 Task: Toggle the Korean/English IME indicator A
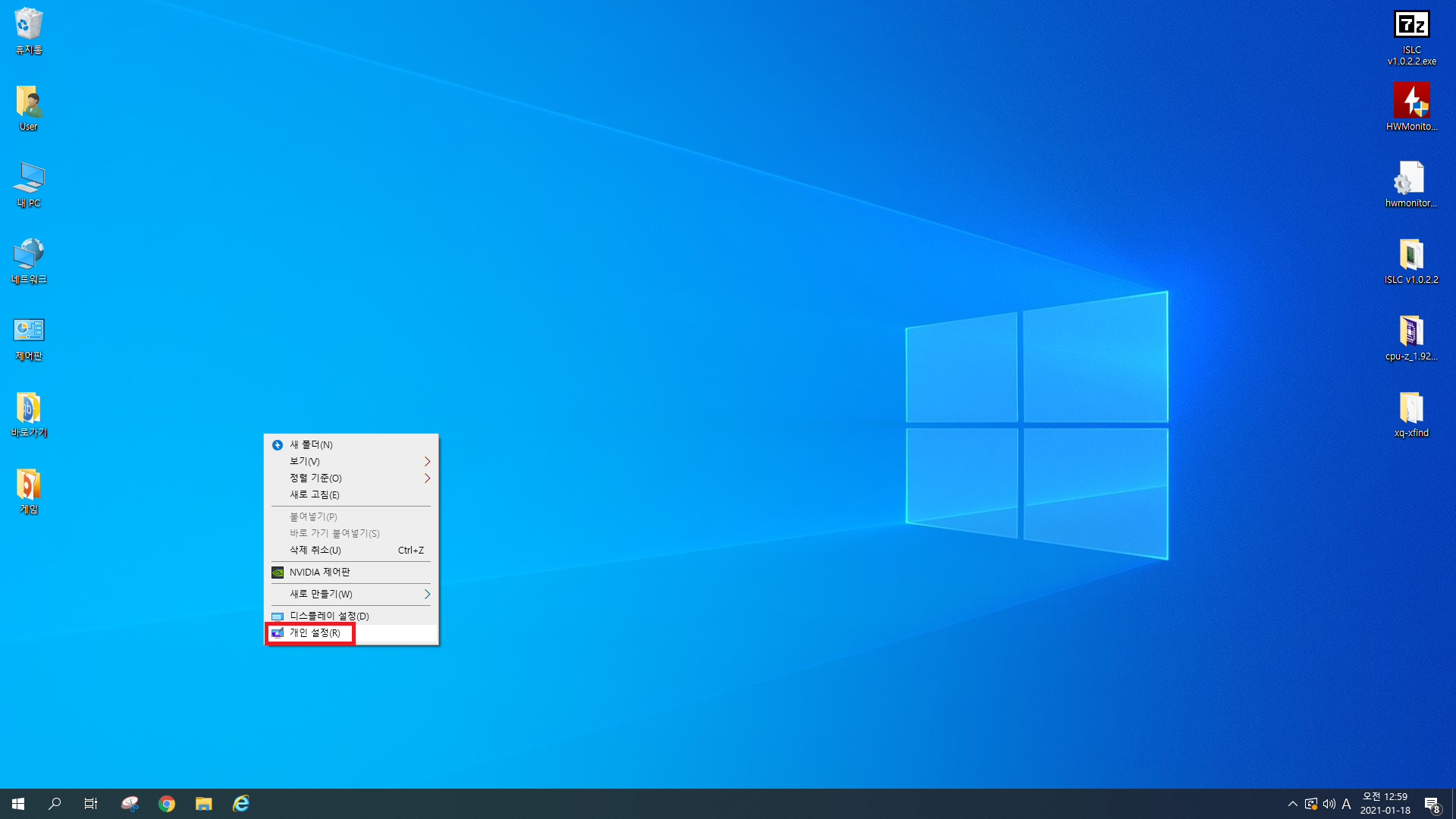[x=1346, y=804]
